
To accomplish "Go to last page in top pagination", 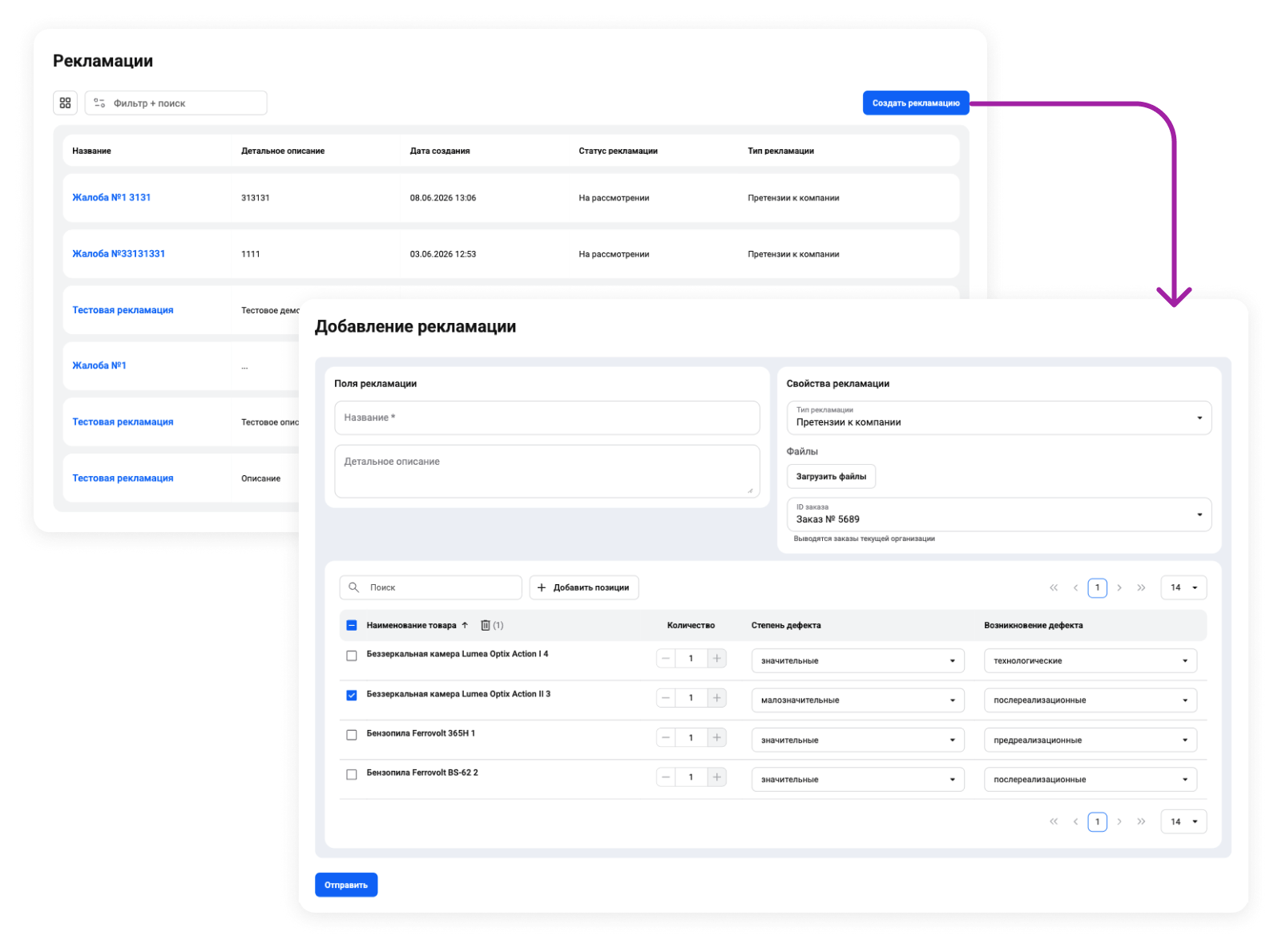I will pos(1141,587).
